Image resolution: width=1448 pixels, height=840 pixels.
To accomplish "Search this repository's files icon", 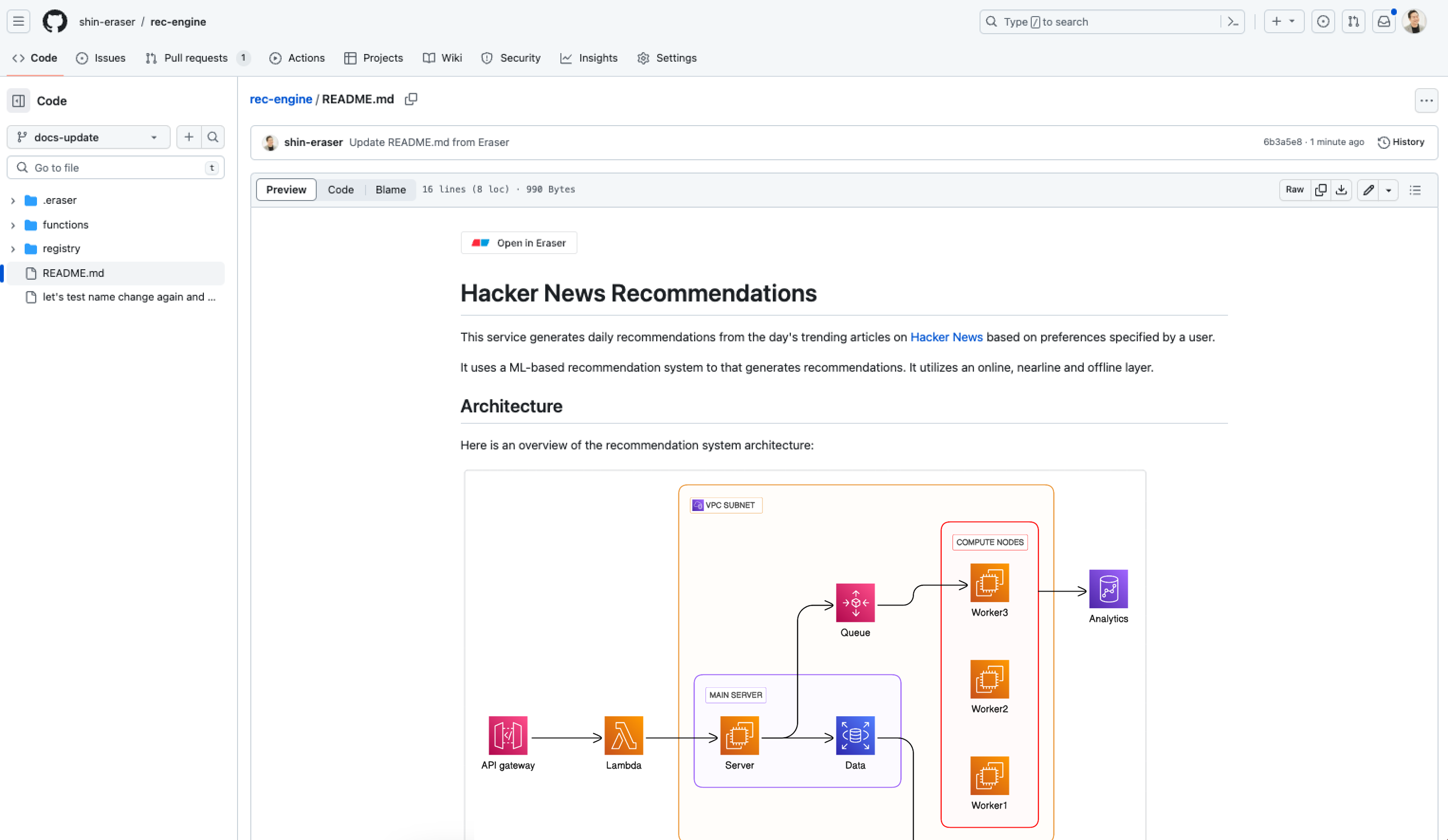I will tap(212, 137).
